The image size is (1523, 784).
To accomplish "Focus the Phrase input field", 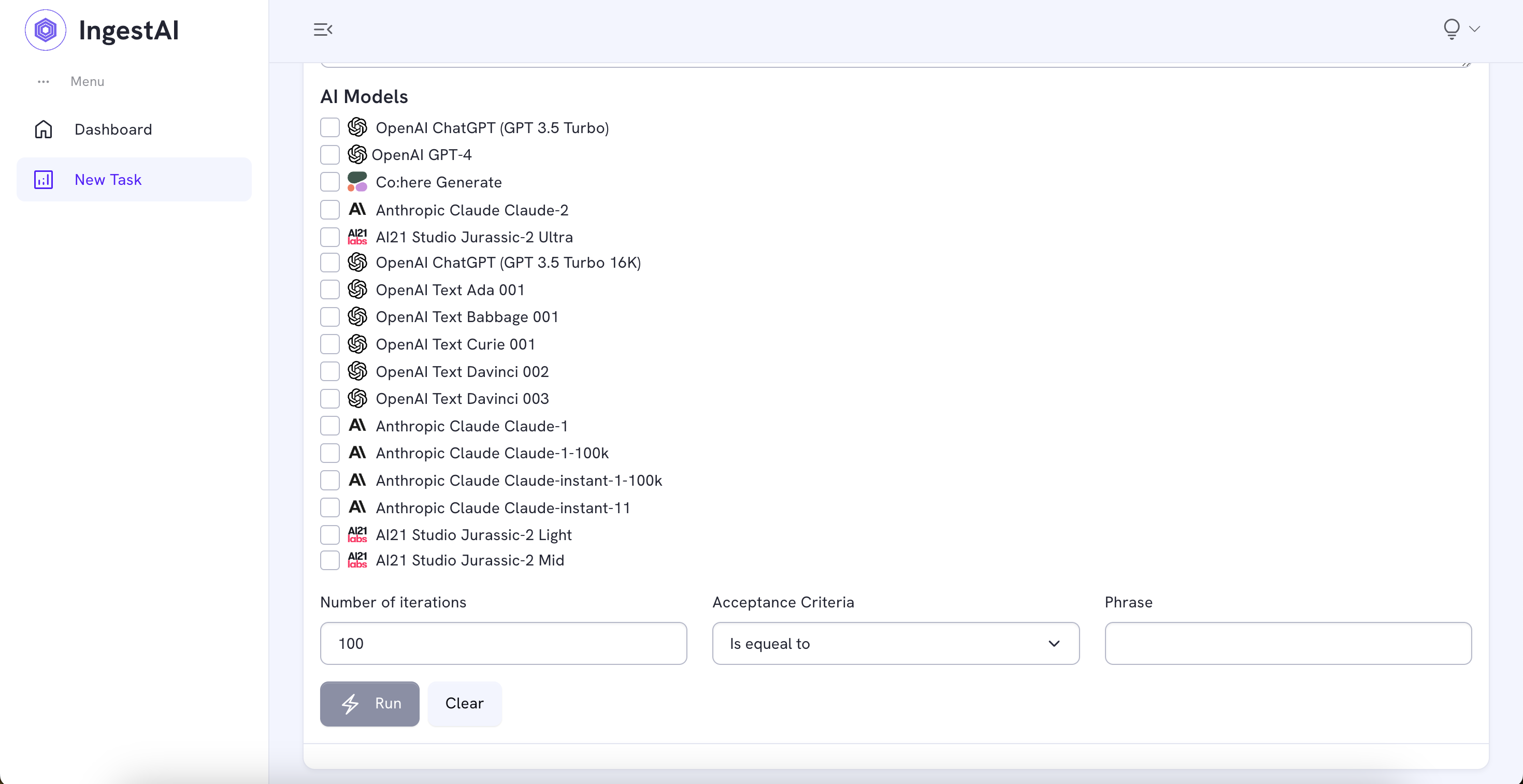I will pyautogui.click(x=1288, y=643).
